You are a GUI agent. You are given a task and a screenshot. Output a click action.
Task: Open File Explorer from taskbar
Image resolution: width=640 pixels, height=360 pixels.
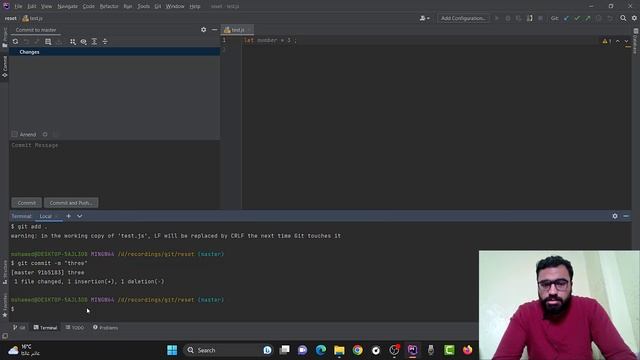tap(339, 350)
